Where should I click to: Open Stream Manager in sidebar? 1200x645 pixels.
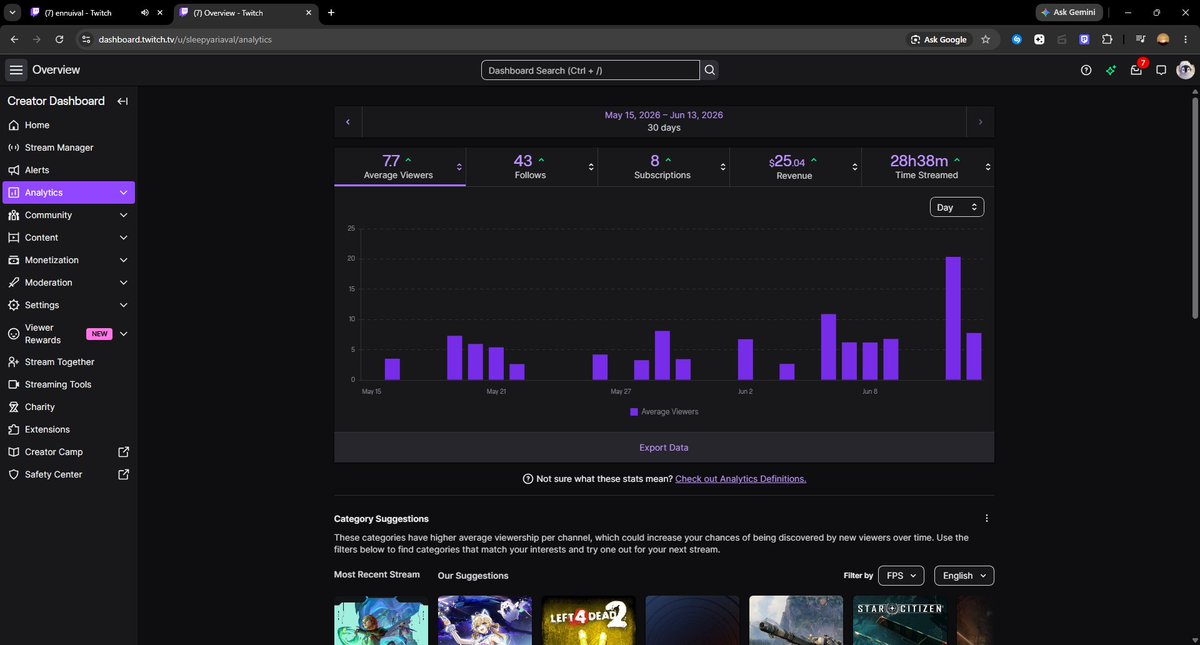click(68, 147)
